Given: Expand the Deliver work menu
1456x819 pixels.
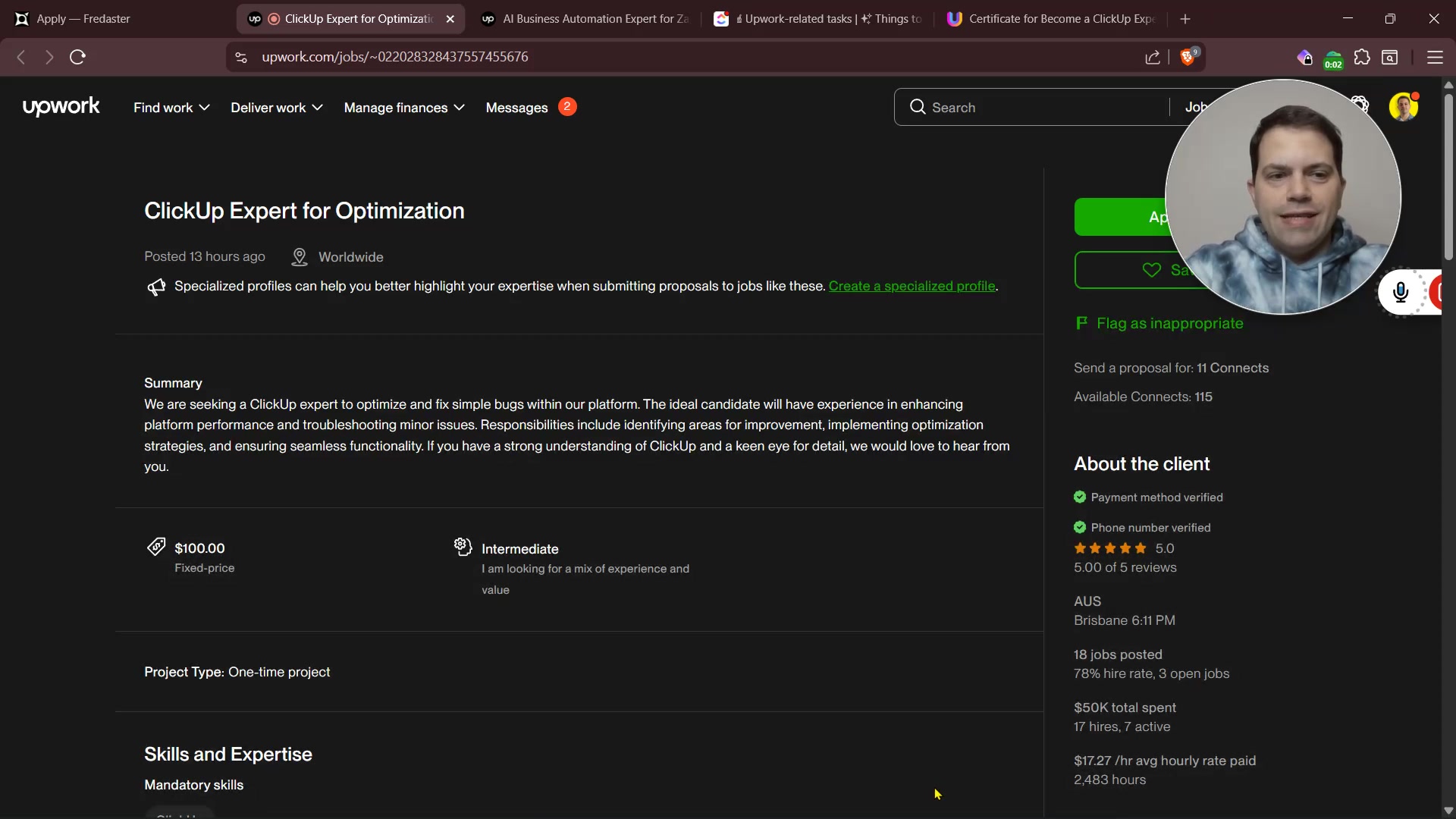Looking at the screenshot, I should pos(276,108).
